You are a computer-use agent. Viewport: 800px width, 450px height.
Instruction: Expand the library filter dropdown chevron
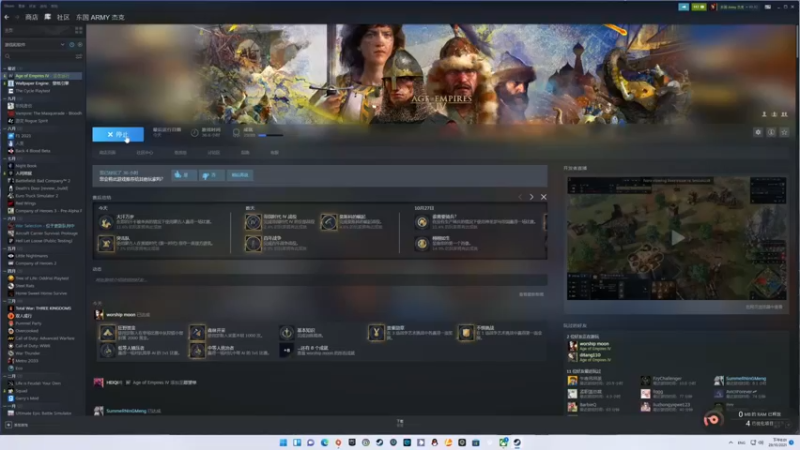click(x=62, y=45)
